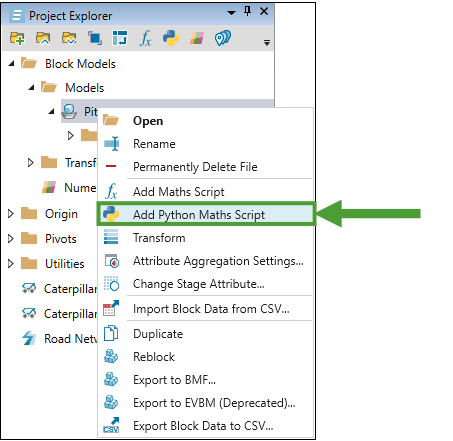
Task: Open the toolbar overflow options arrow
Action: (267, 43)
